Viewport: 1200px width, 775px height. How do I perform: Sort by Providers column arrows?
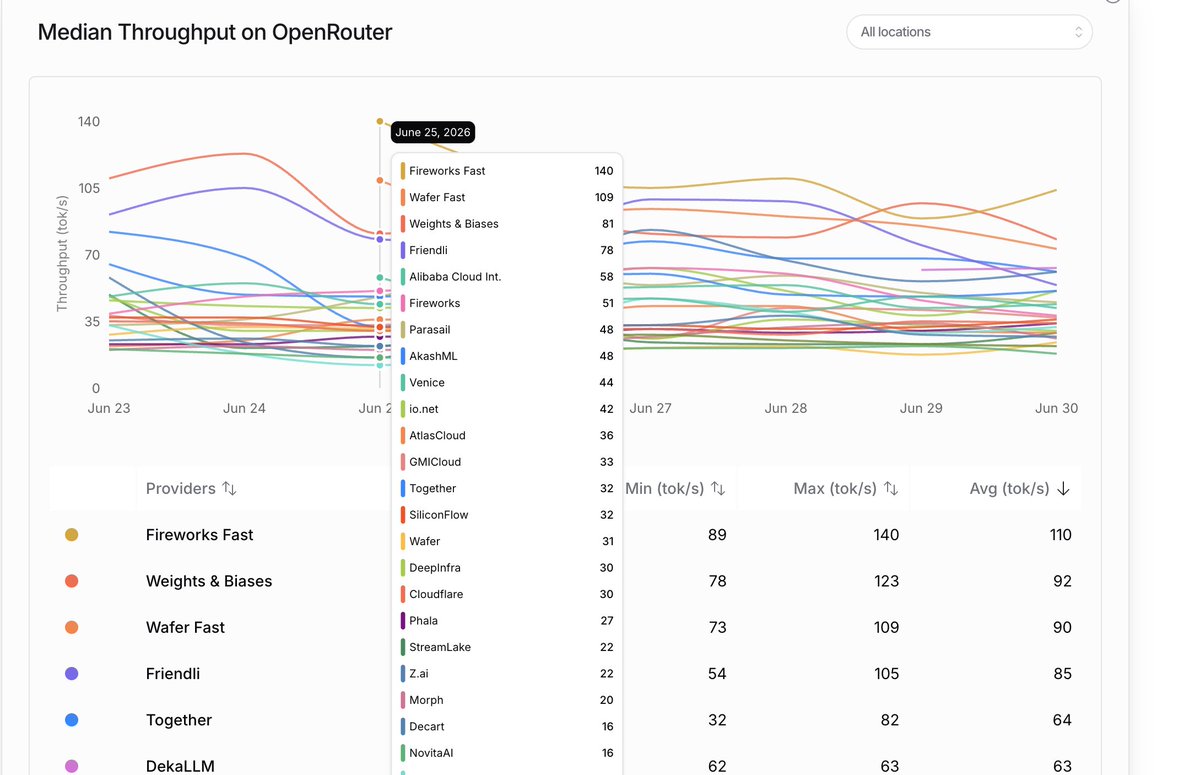tap(229, 489)
